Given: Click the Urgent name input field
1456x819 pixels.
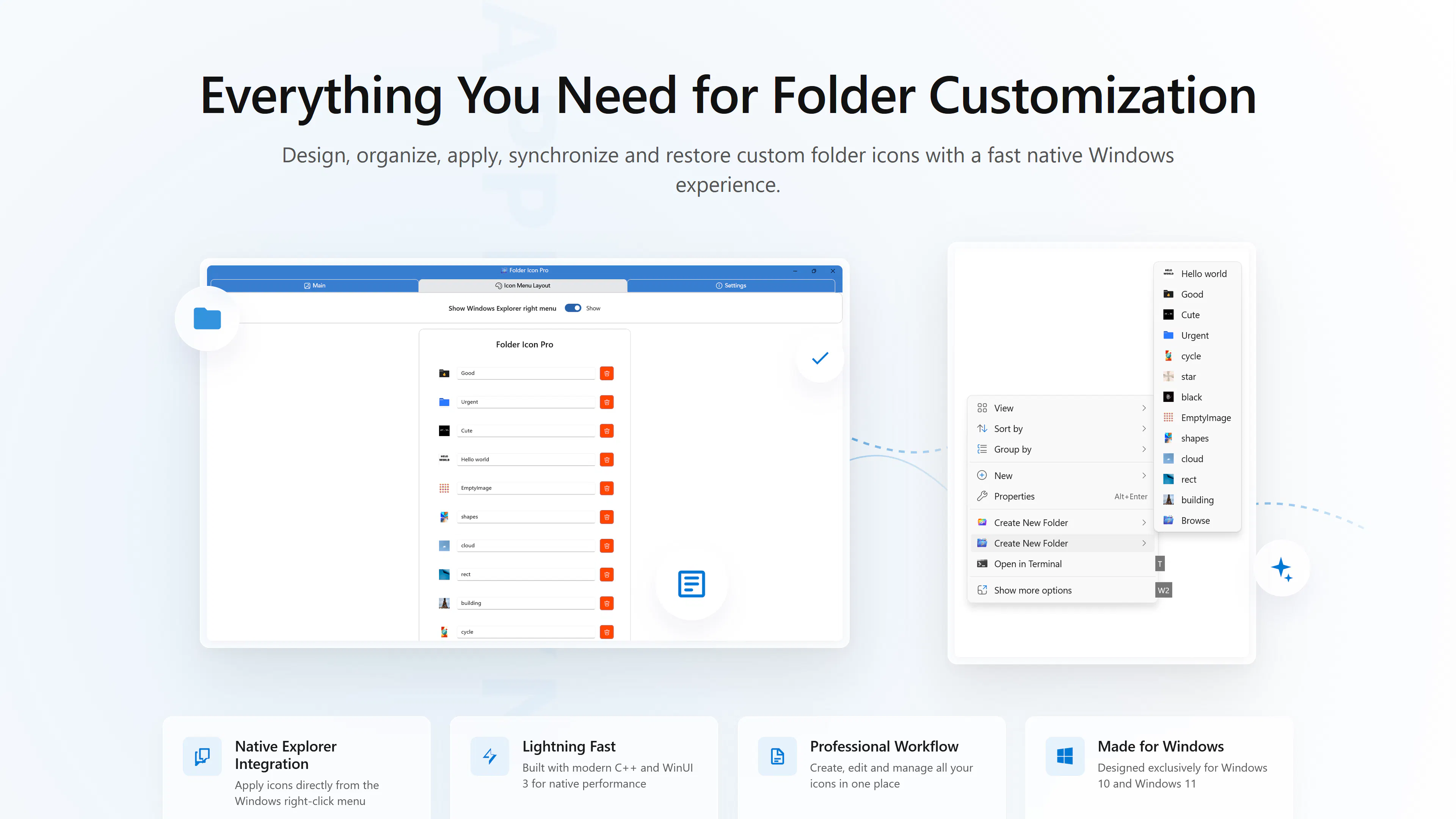Looking at the screenshot, I should click(526, 402).
